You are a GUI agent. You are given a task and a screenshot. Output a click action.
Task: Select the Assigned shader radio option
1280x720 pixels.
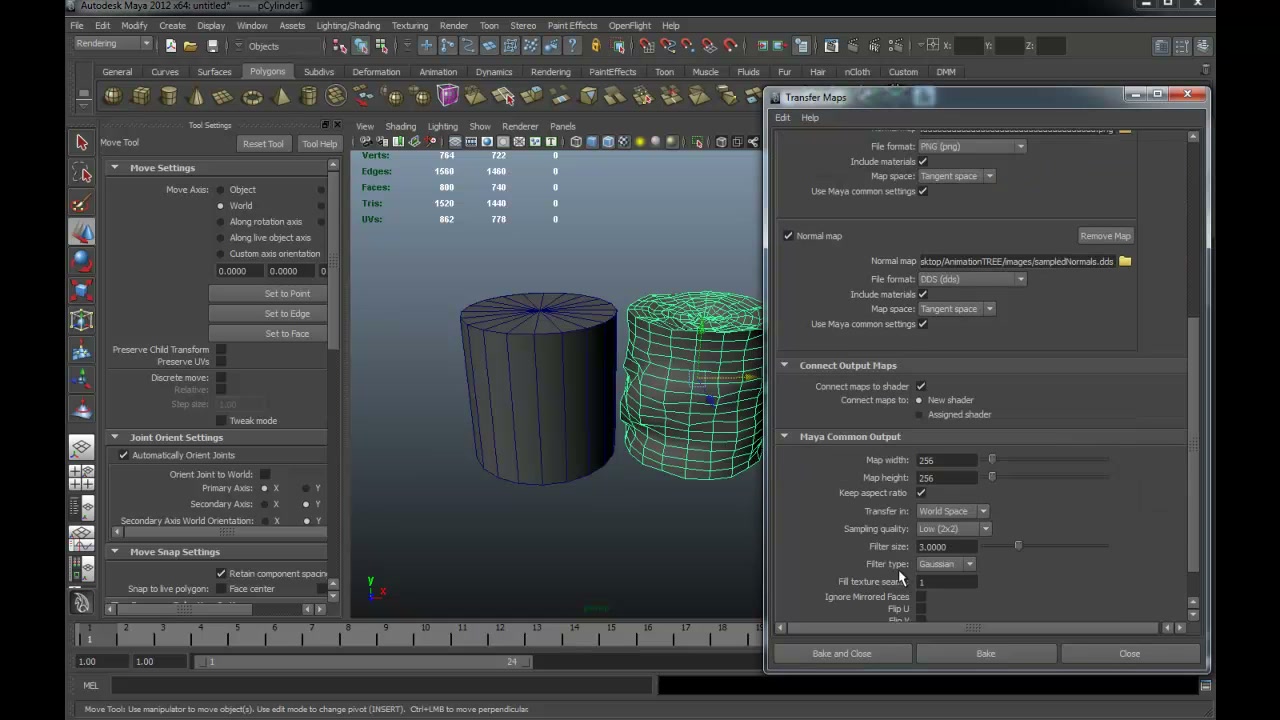click(x=919, y=414)
